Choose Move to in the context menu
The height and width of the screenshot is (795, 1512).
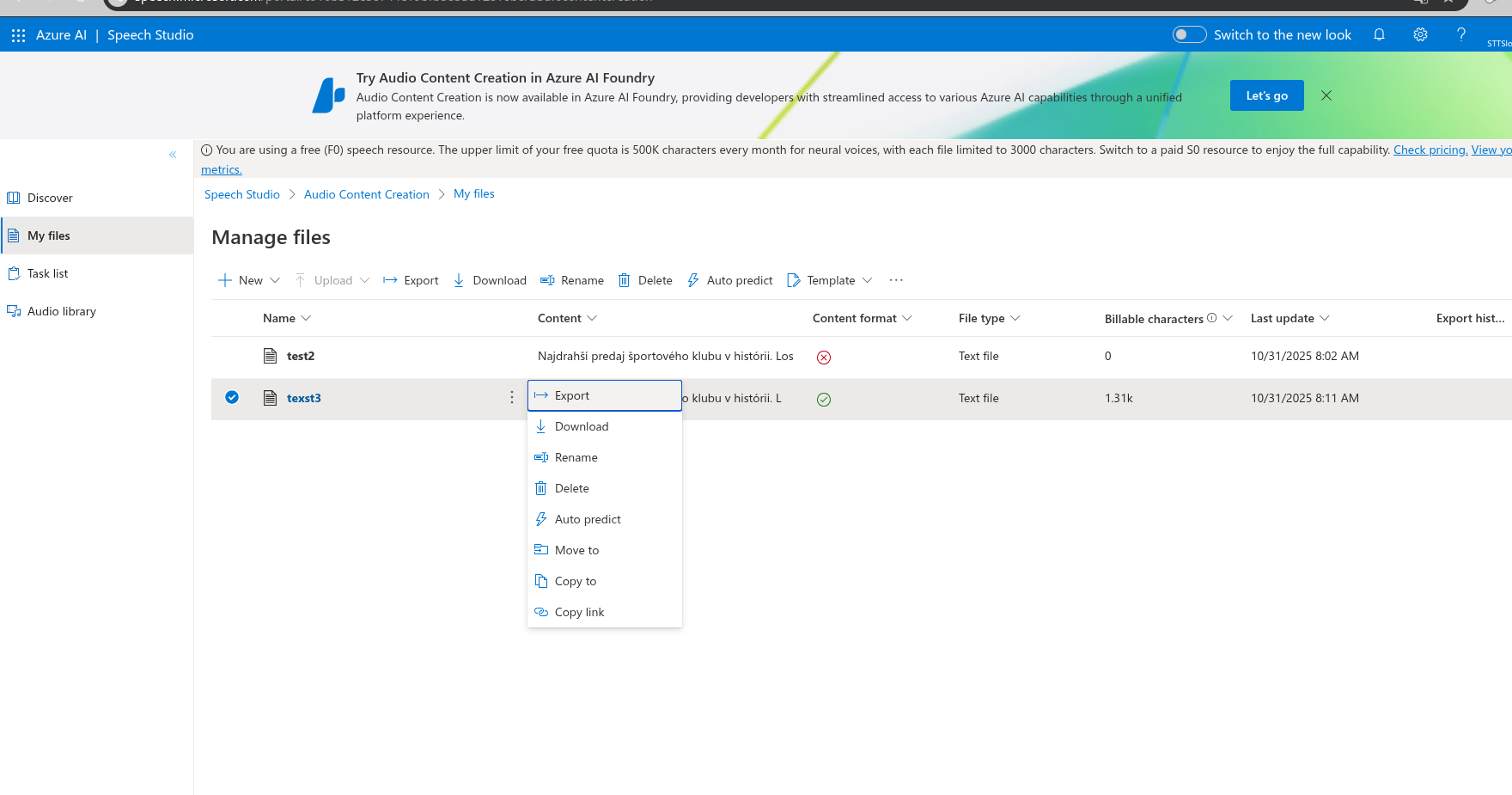pos(576,550)
